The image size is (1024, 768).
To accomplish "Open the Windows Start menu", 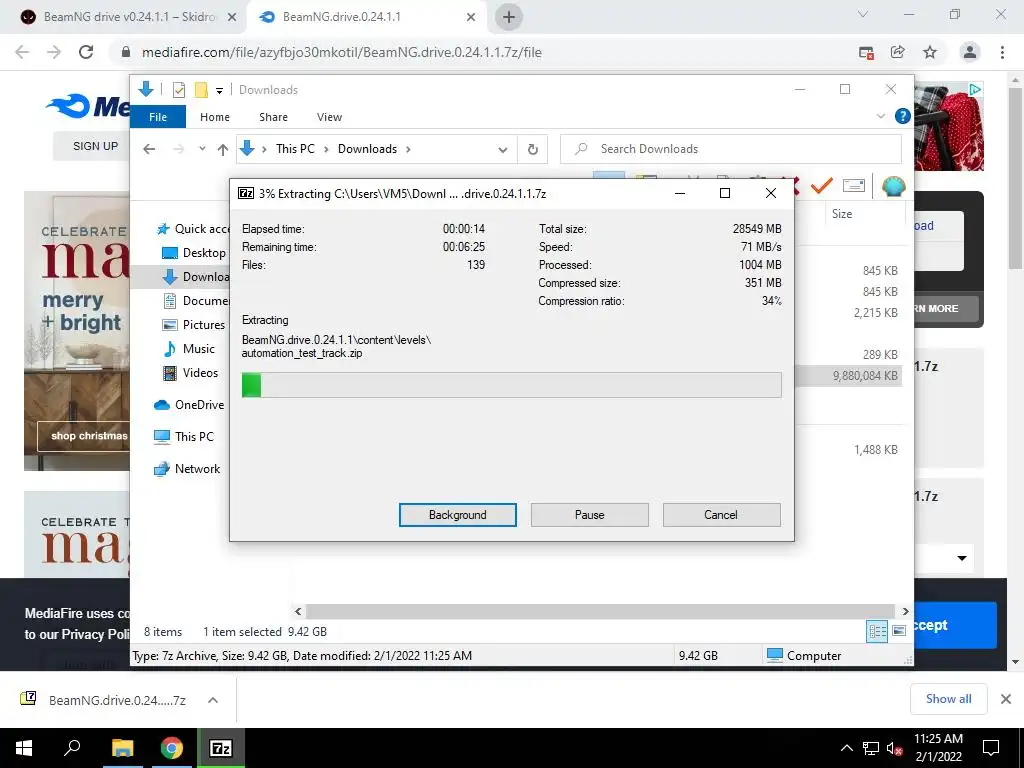I will [x=24, y=748].
